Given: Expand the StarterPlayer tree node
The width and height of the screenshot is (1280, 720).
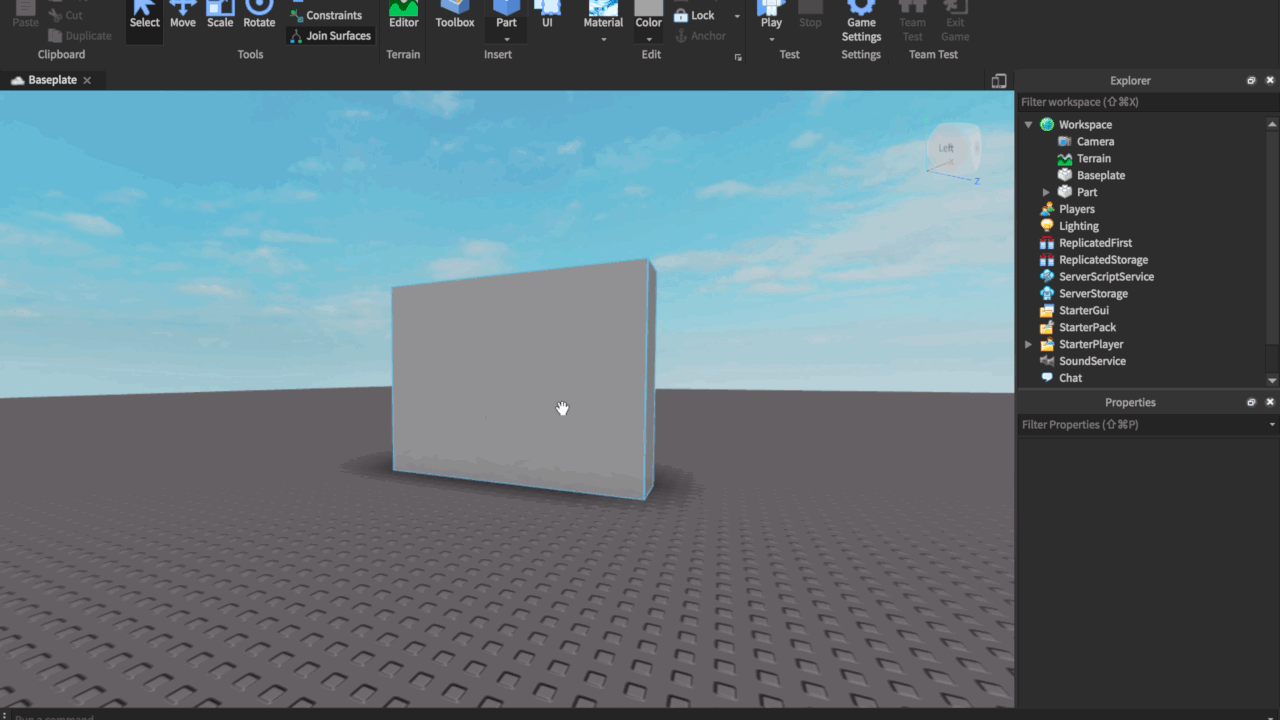Looking at the screenshot, I should pyautogui.click(x=1028, y=344).
